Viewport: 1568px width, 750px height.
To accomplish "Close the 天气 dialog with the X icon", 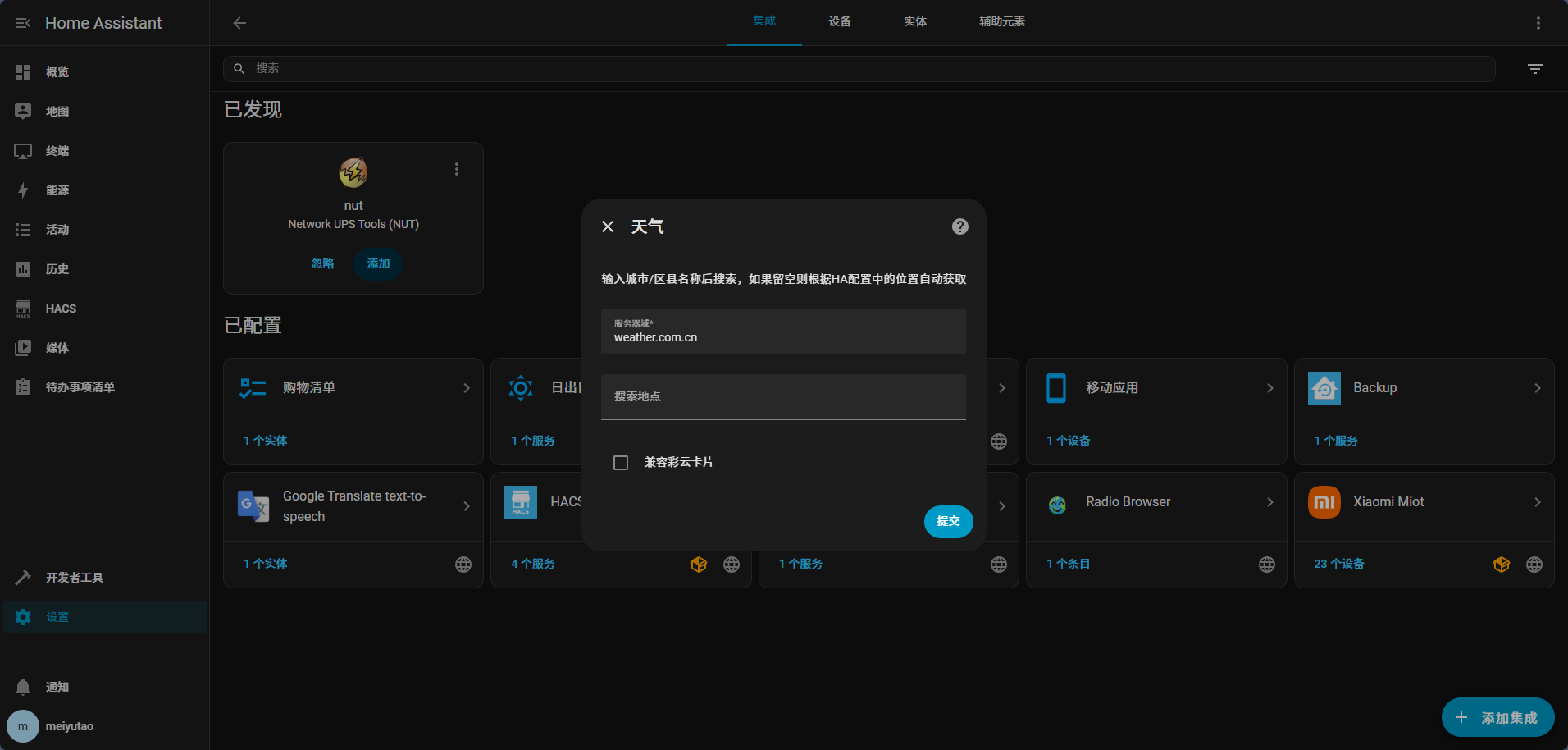I will click(608, 226).
